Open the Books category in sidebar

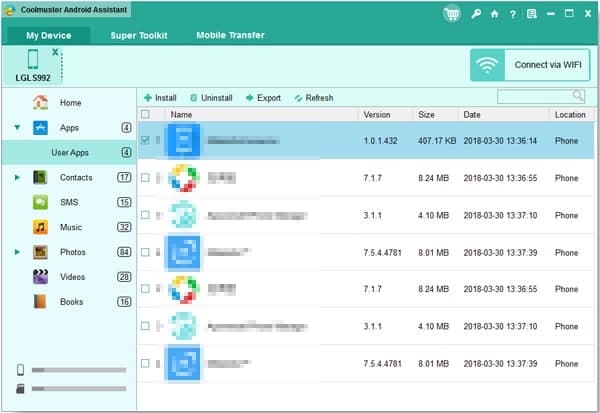(x=71, y=301)
